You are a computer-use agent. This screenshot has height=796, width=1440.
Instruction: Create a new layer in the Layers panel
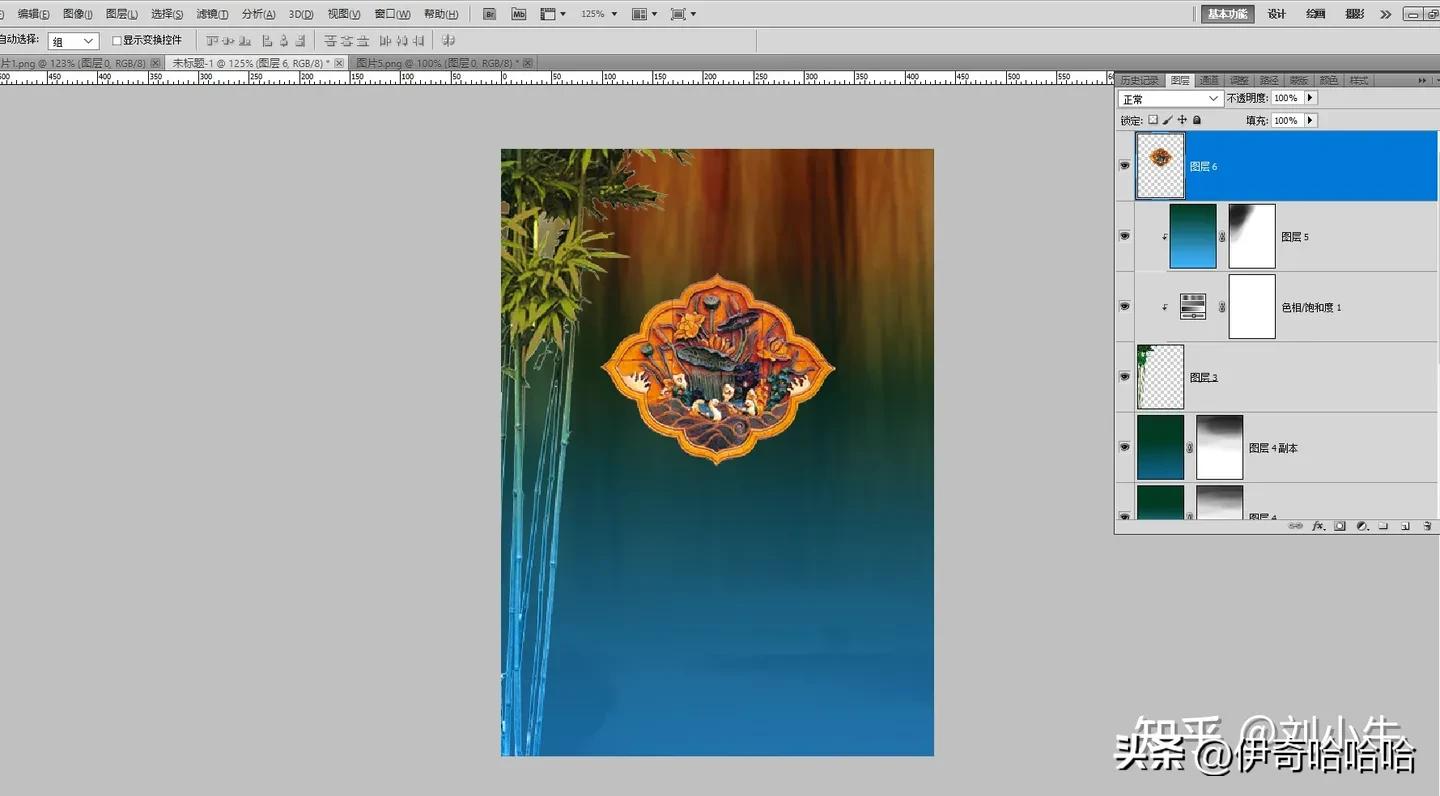(x=1405, y=525)
